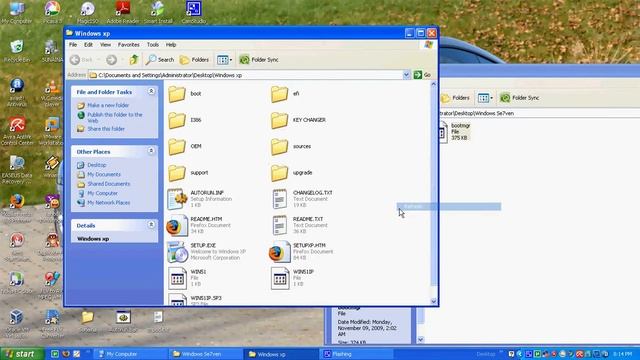Select the README.HTM Firefox document
The width and height of the screenshot is (640, 360).
[x=198, y=225]
